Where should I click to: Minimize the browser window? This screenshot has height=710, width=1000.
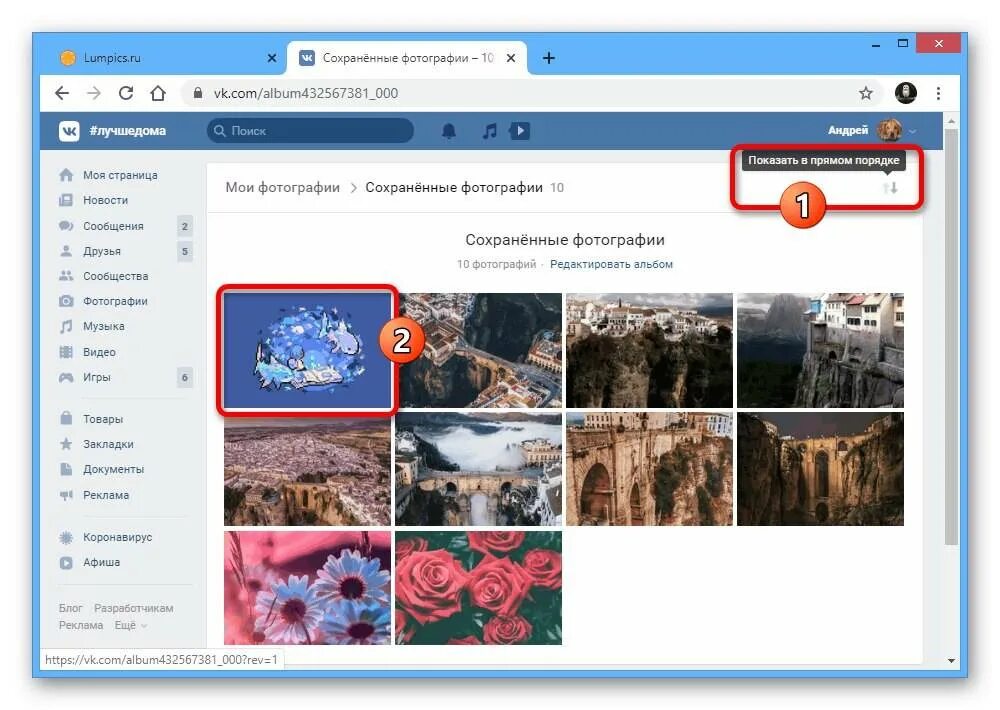pos(876,44)
